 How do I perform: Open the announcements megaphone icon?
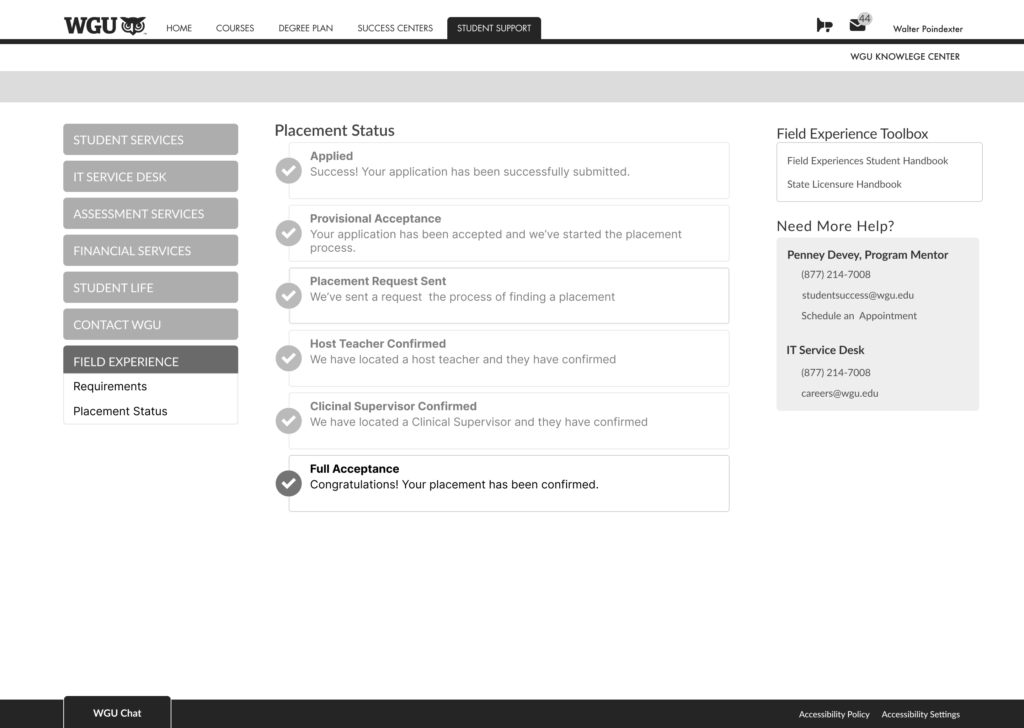[824, 26]
